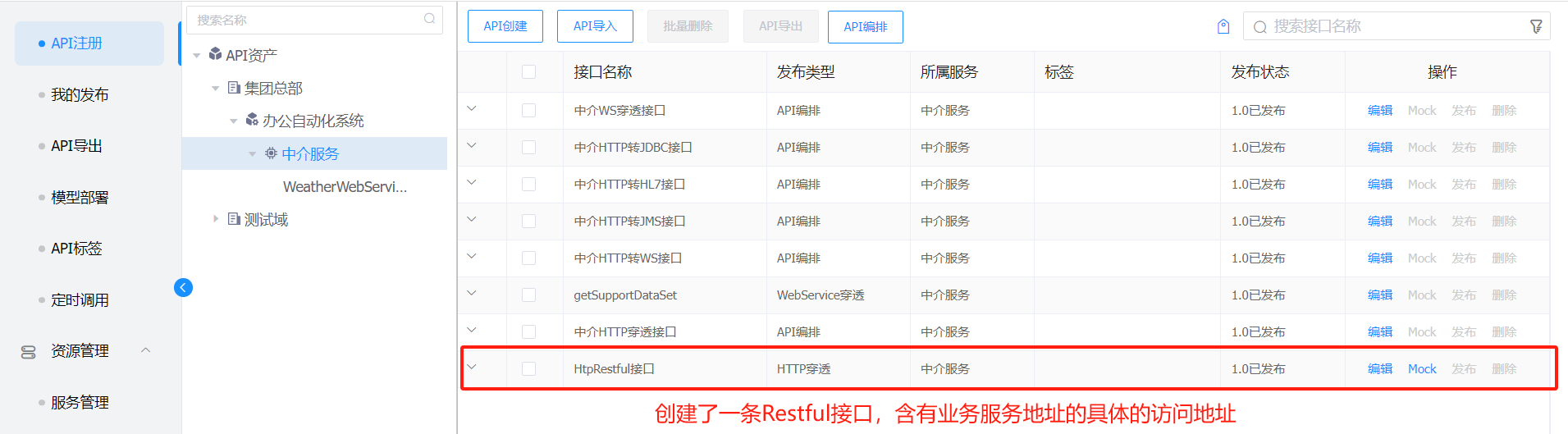Click the cube icon beside API资产
Image resolution: width=1568 pixels, height=434 pixels.
215,54
